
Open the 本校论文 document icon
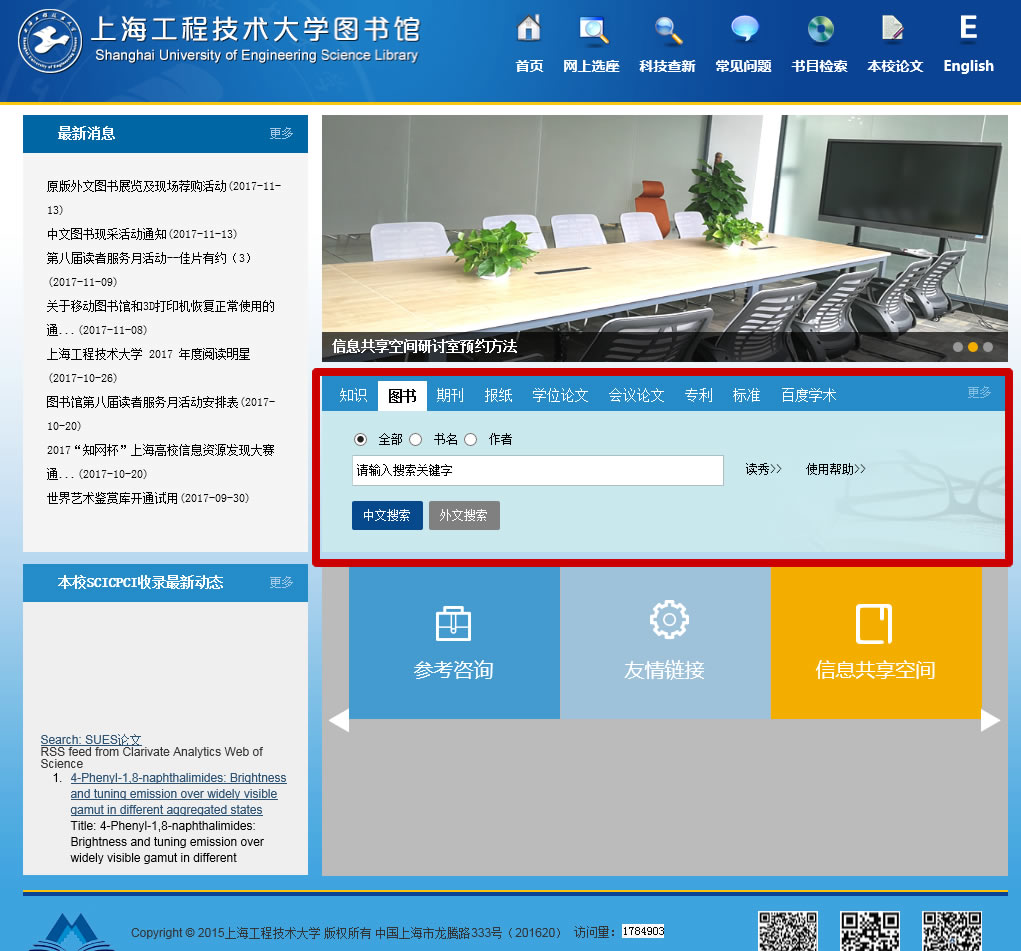(894, 30)
